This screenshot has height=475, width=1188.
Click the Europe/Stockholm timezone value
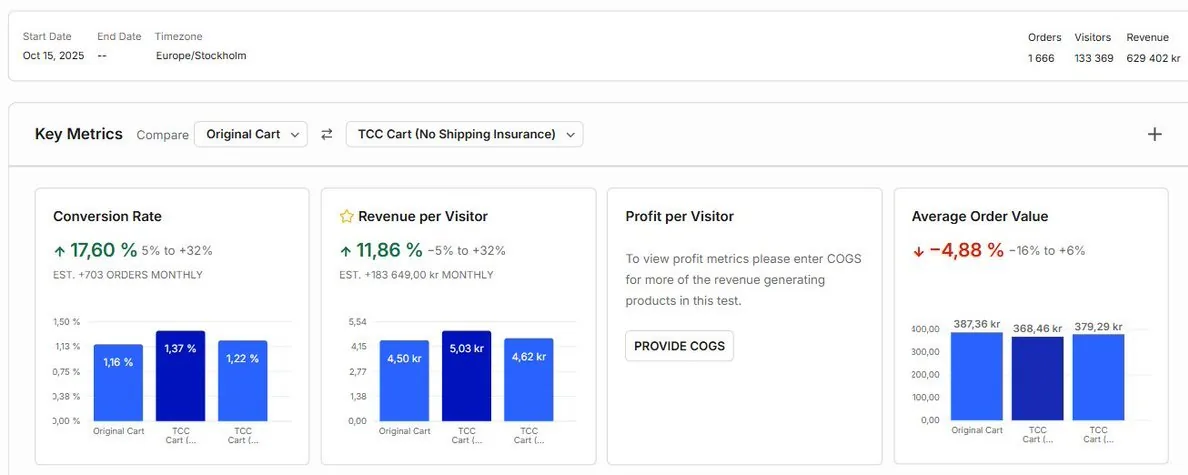(x=201, y=56)
